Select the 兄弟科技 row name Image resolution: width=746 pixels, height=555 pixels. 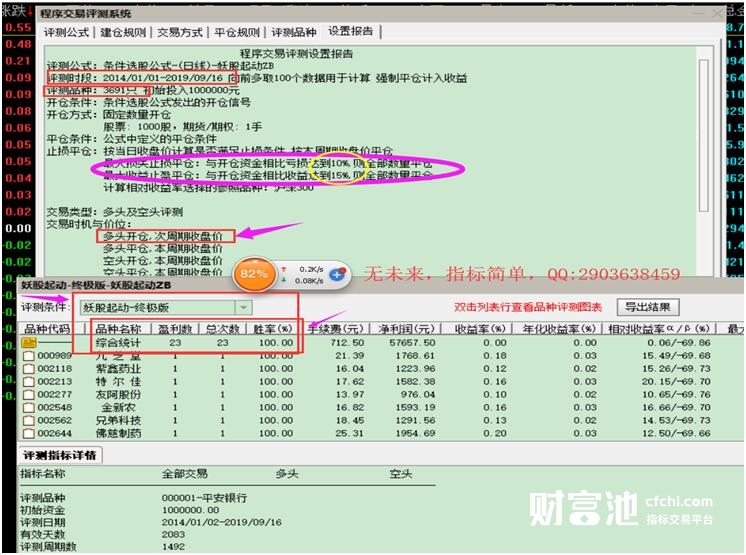point(118,420)
